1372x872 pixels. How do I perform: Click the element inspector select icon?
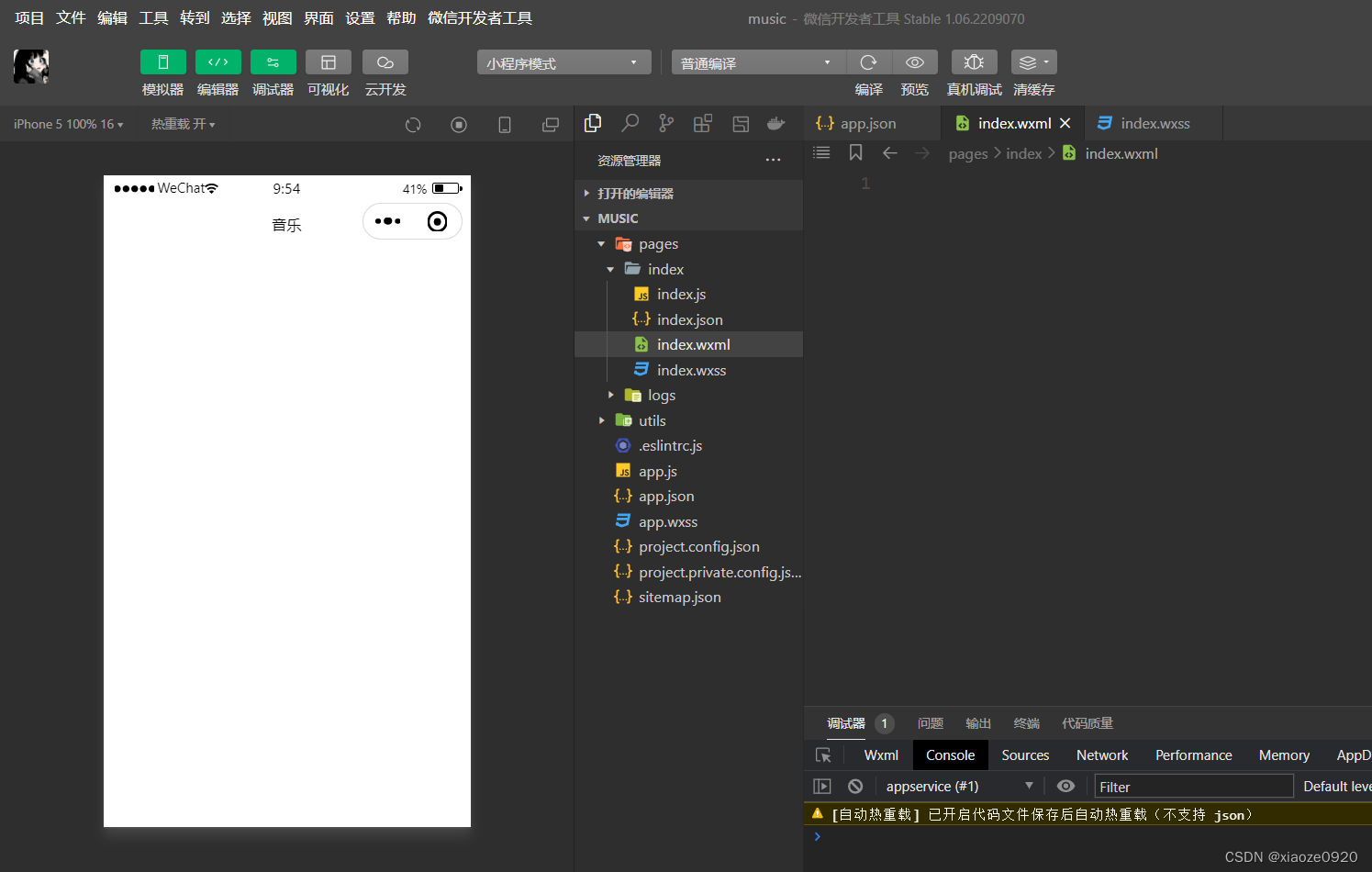coord(823,755)
